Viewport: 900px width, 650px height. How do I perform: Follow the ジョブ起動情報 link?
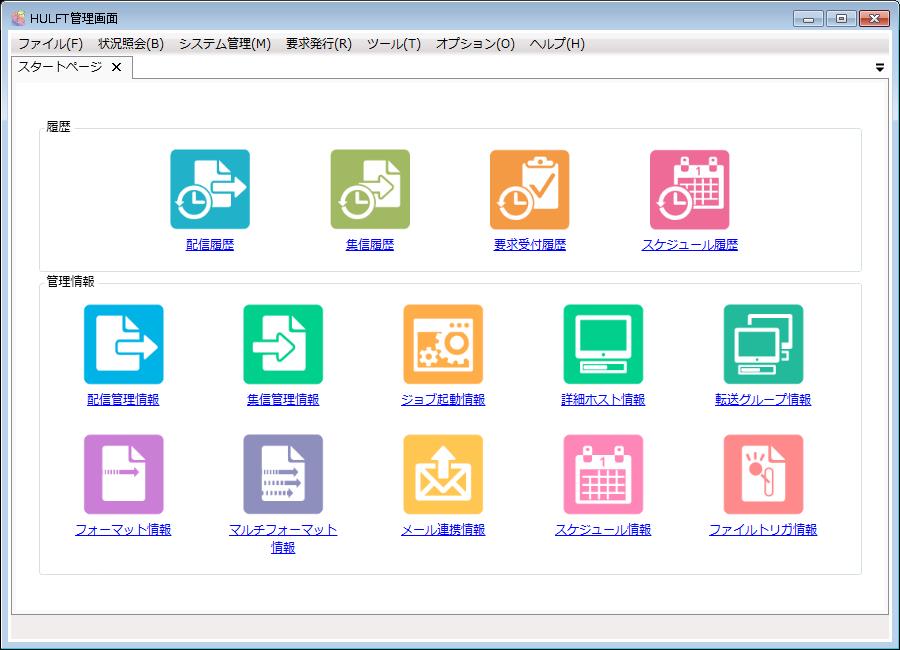click(x=443, y=400)
